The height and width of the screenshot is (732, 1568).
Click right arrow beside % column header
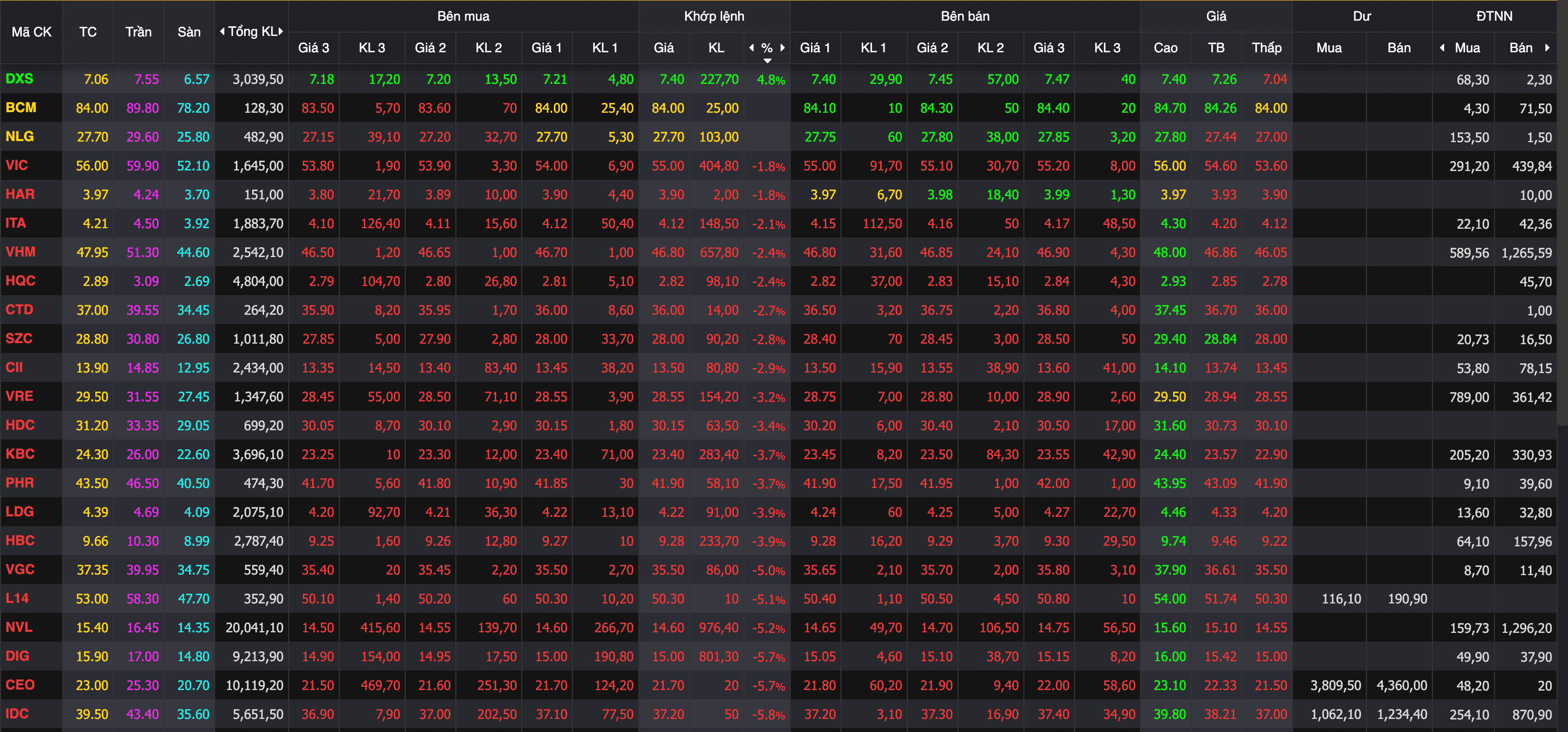[782, 47]
